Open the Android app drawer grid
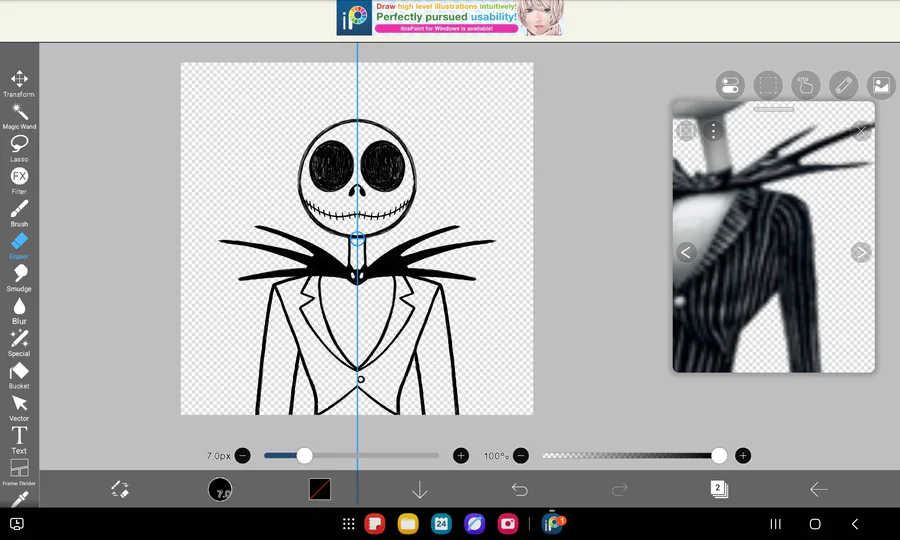Viewport: 900px width, 540px height. pos(348,523)
